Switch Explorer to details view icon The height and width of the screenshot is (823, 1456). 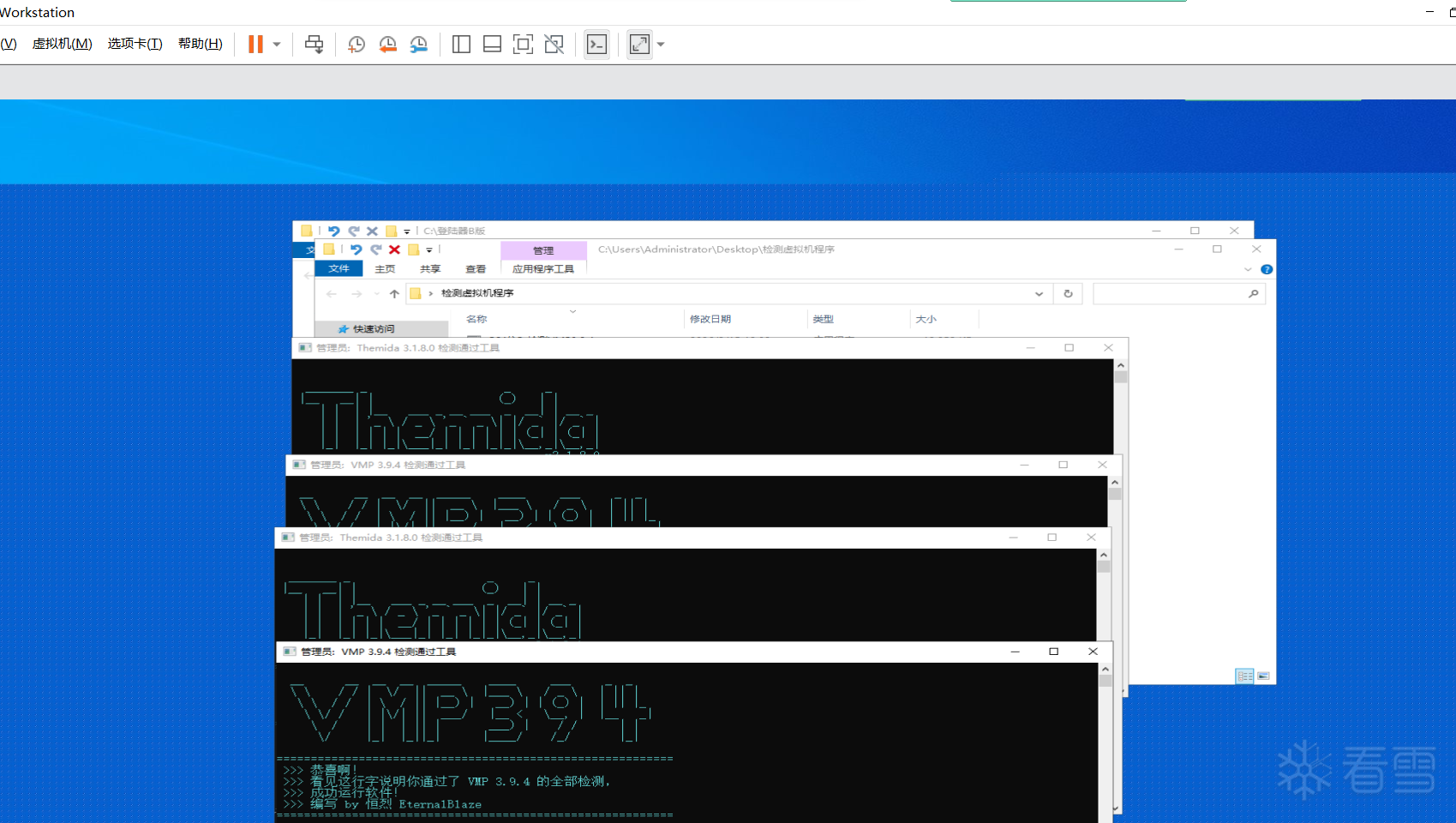1244,676
